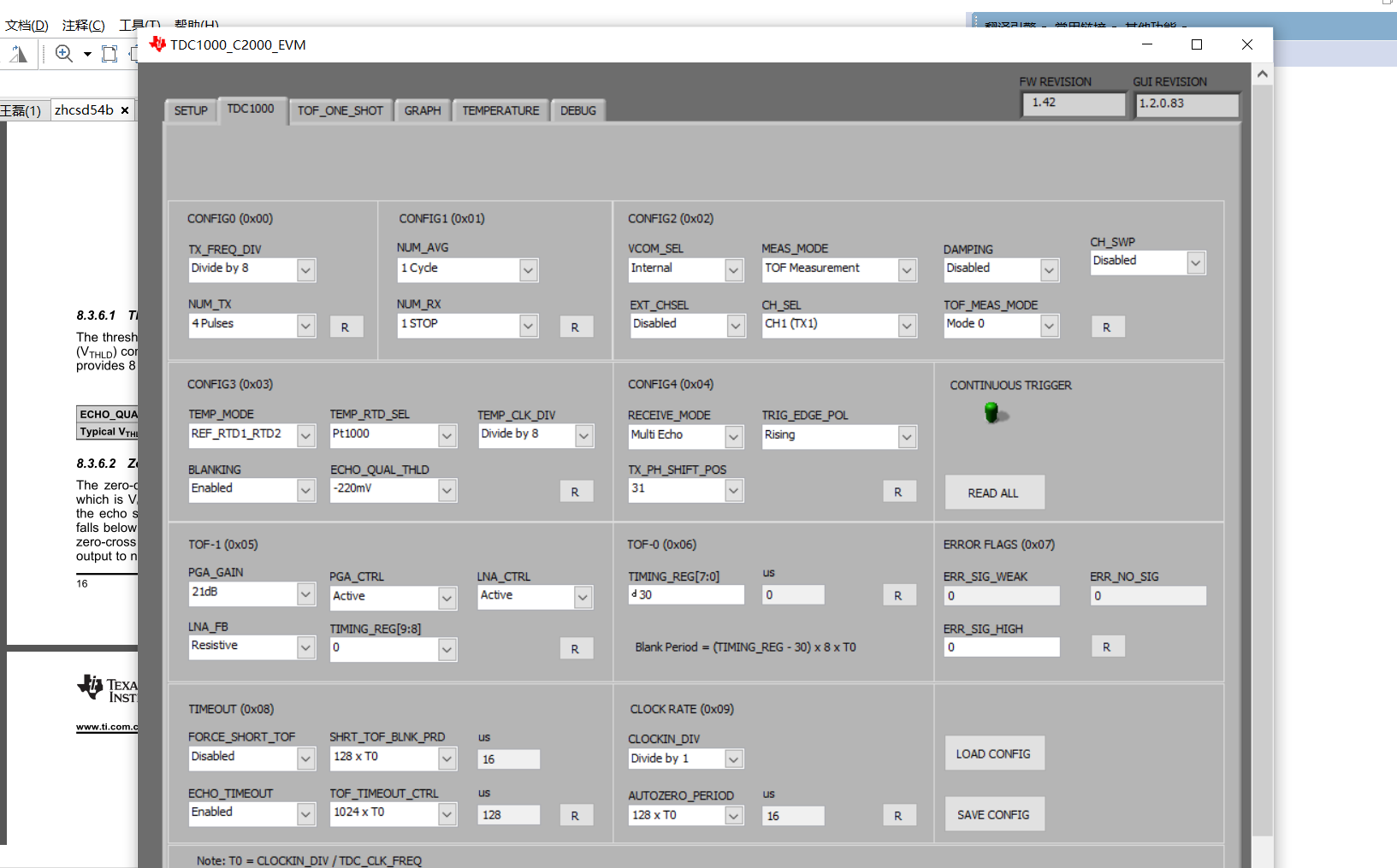
Task: Select the TDC1000 tab
Action: (x=251, y=109)
